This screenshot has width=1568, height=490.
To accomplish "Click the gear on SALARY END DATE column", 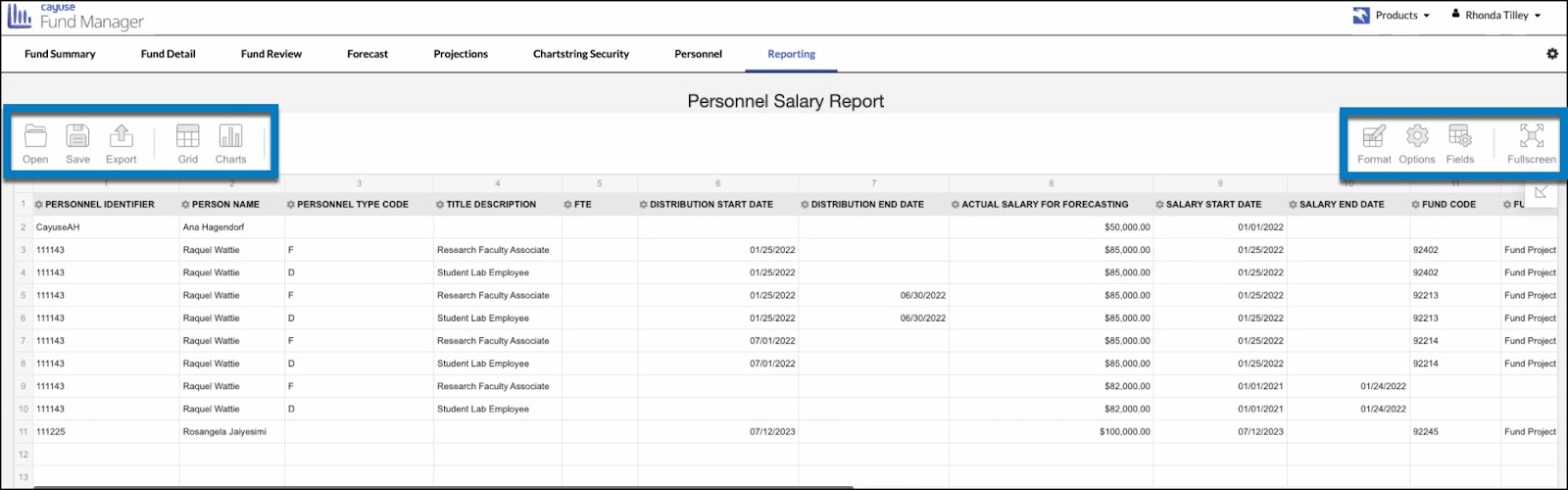I will click(x=1293, y=205).
